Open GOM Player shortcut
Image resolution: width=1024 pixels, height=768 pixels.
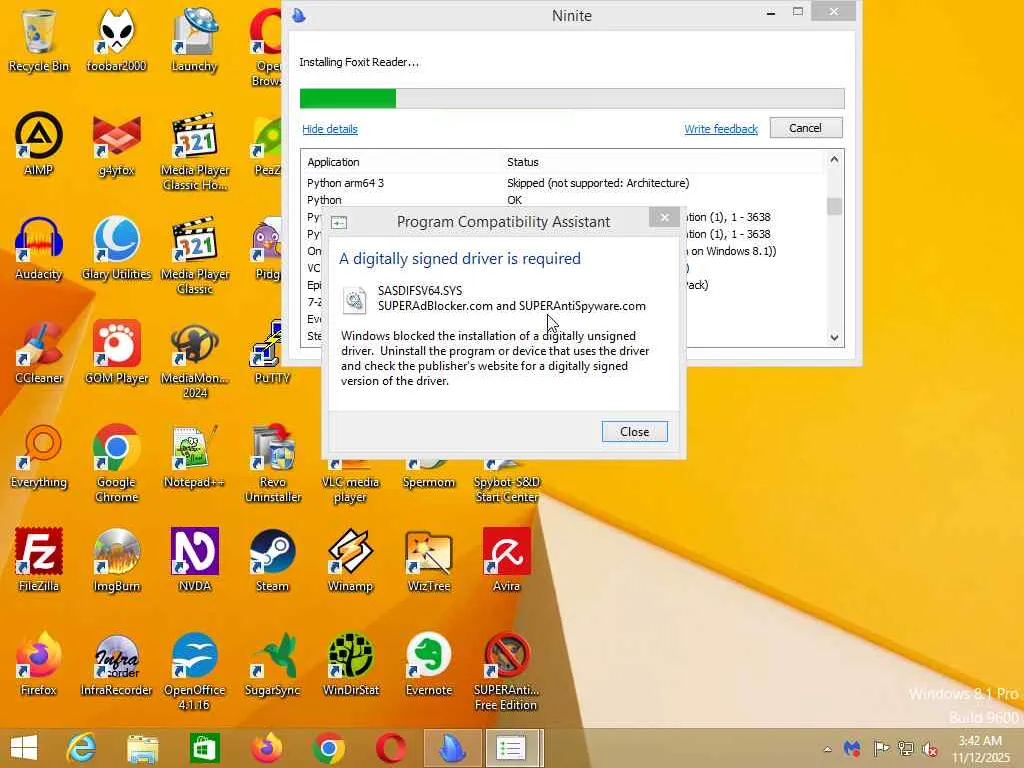point(116,352)
